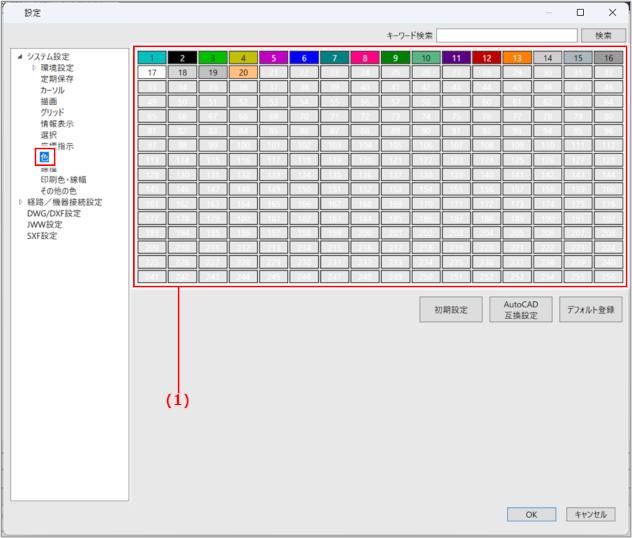Click the orange color swatch 13

[516, 59]
